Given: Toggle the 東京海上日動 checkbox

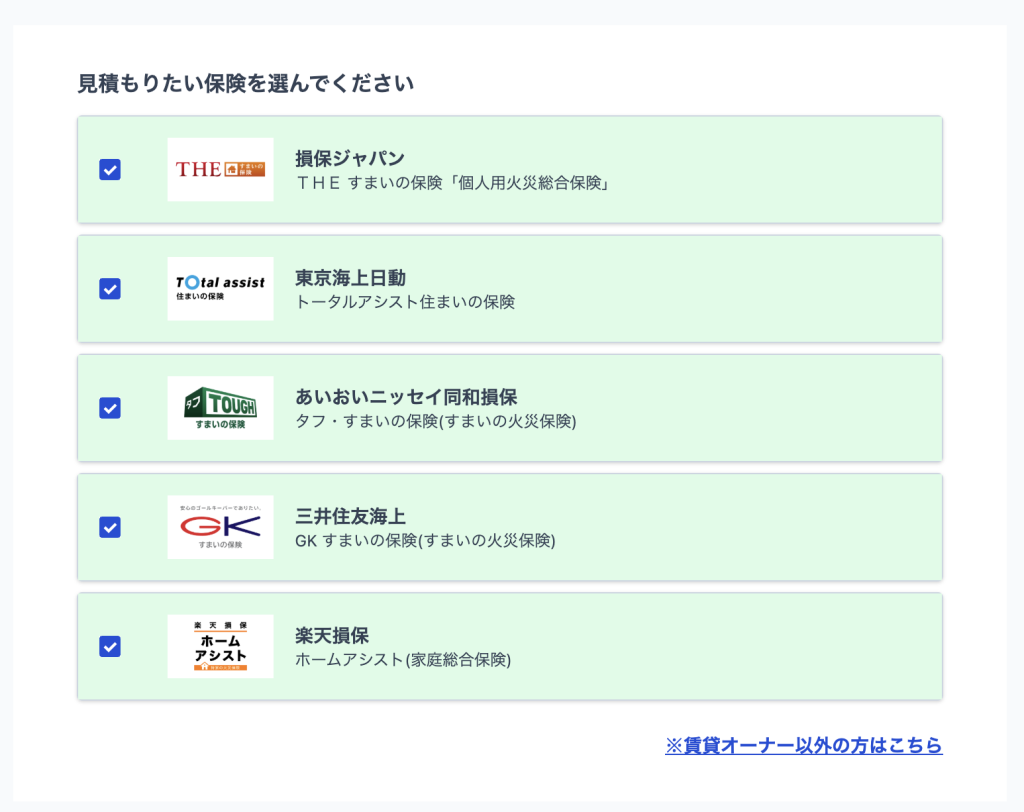Looking at the screenshot, I should [110, 289].
